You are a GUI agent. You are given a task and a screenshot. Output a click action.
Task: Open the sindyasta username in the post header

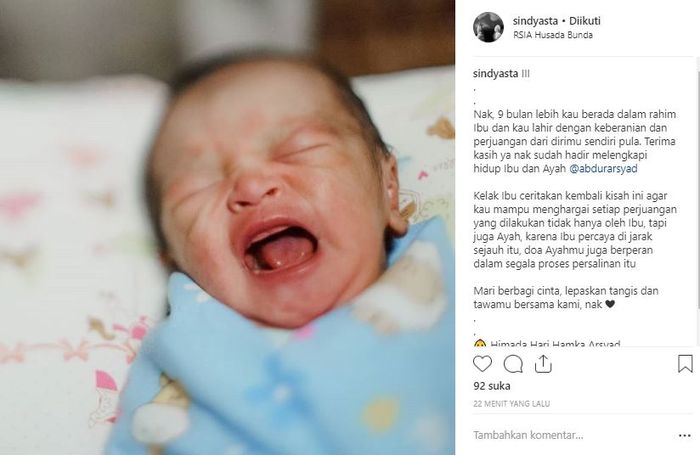pyautogui.click(x=535, y=21)
